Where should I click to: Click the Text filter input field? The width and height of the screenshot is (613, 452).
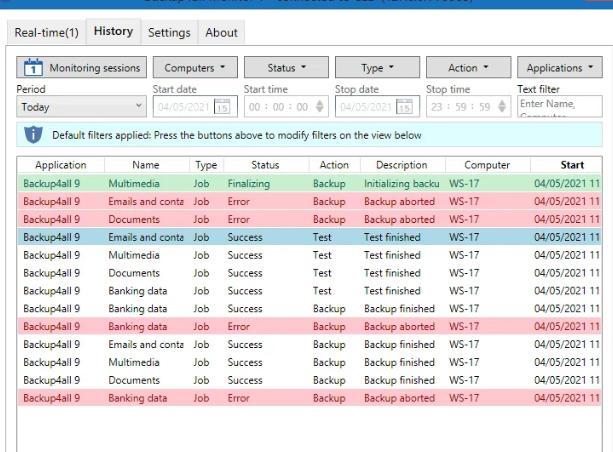(x=559, y=106)
